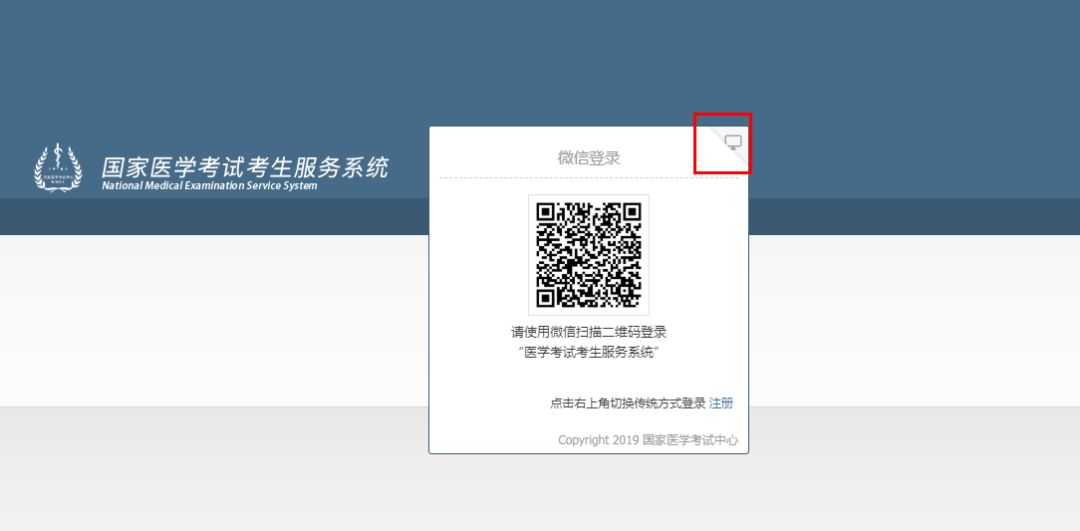The width and height of the screenshot is (1080, 531).
Task: Switch to traditional login via monitor icon
Action: point(733,143)
